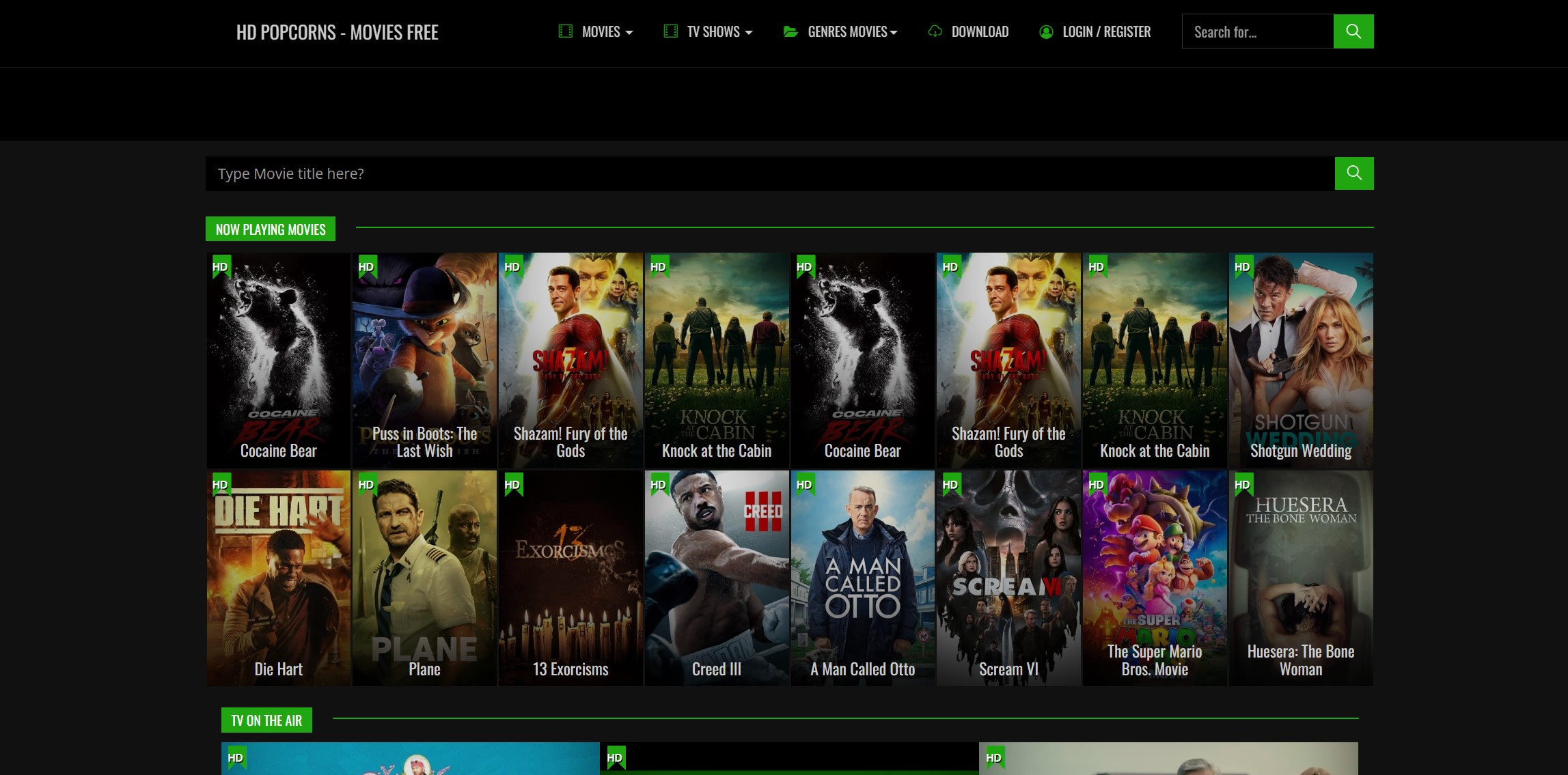The width and height of the screenshot is (1568, 775).
Task: Open The Super Mario Bros. Movie poster
Action: pyautogui.click(x=1155, y=578)
